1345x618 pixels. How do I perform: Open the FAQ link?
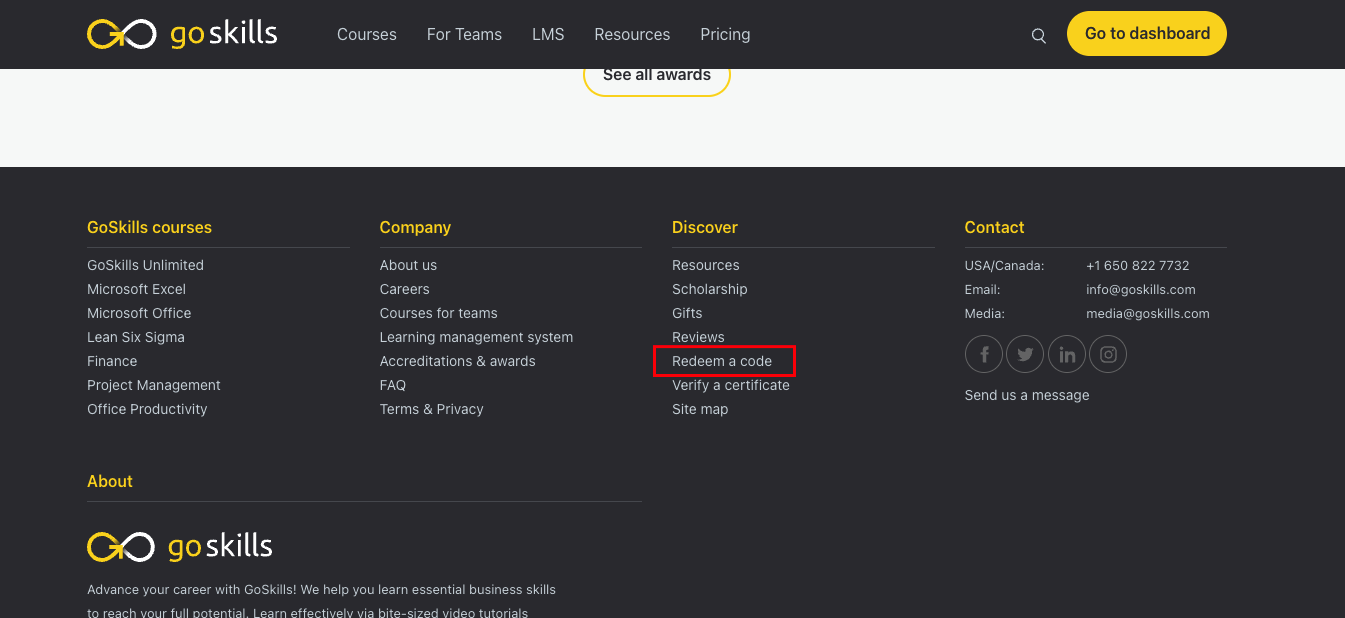(x=393, y=385)
